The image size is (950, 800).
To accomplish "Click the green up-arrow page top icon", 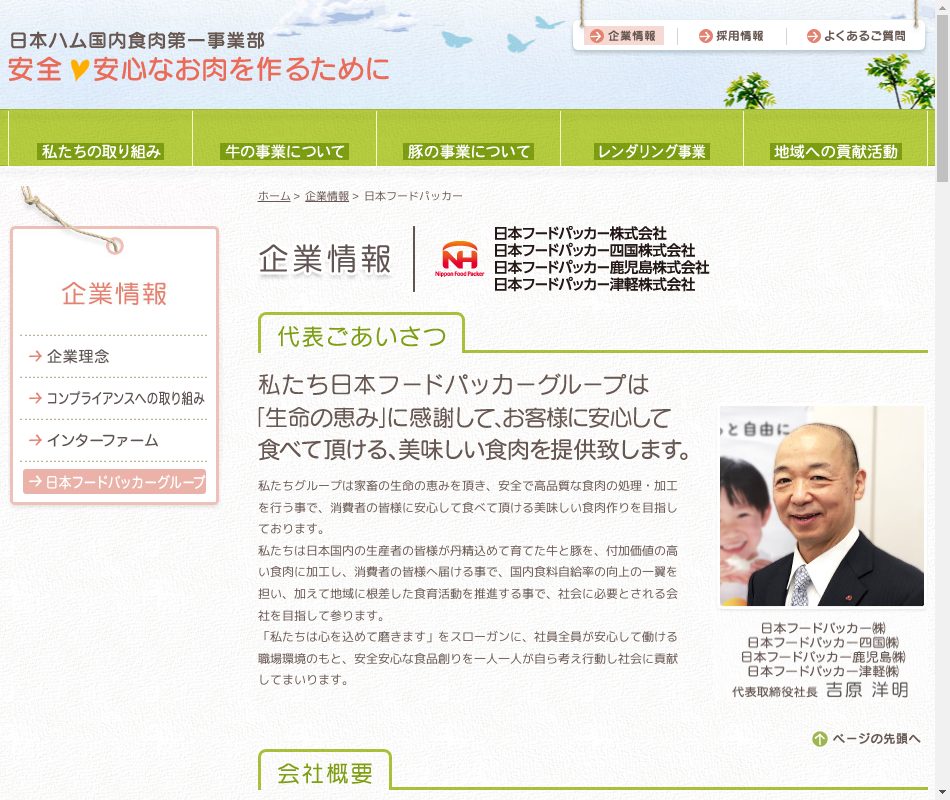I will coord(820,739).
